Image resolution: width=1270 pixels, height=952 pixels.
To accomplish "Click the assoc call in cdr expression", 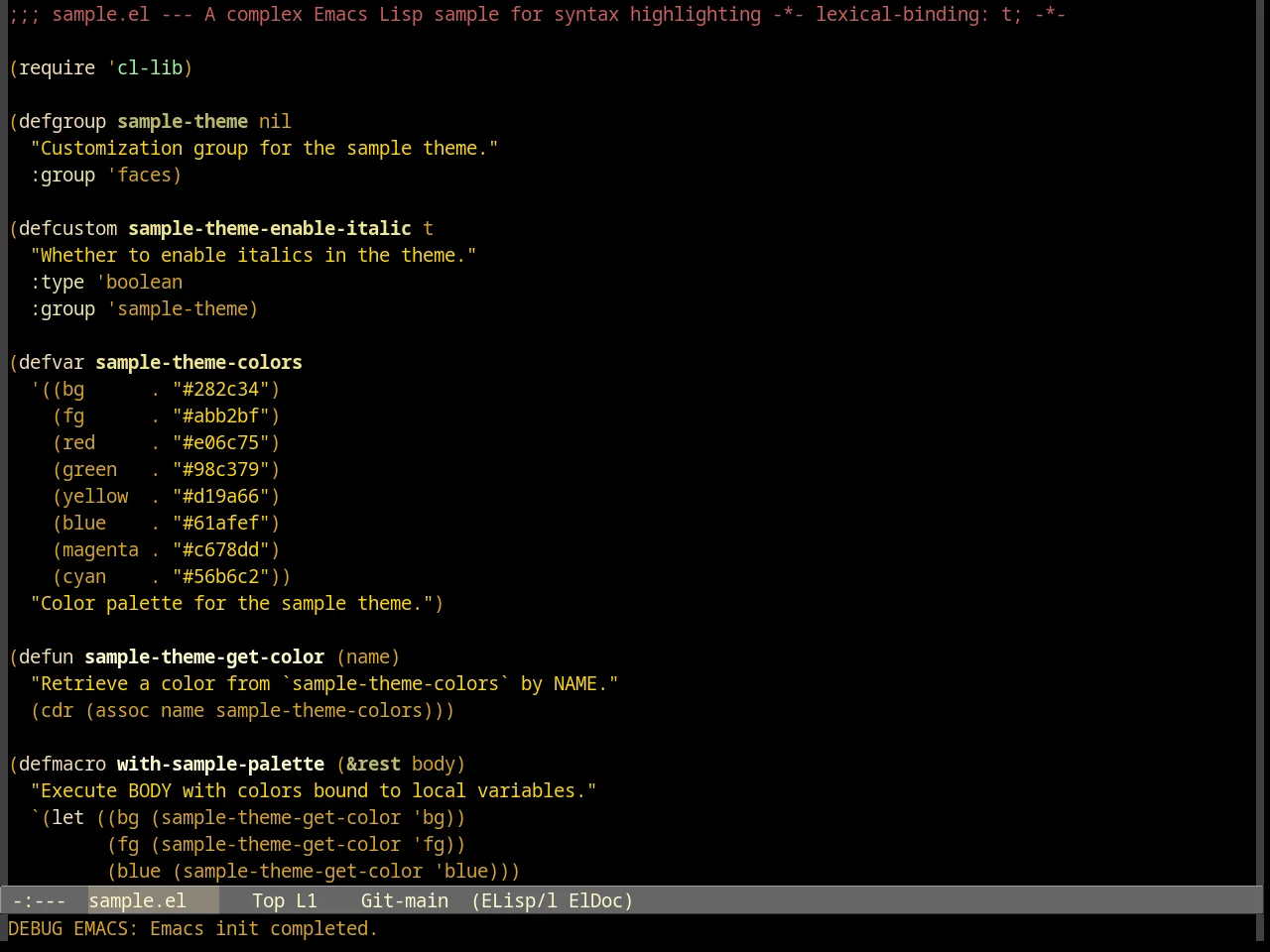I will pyautogui.click(x=122, y=710).
